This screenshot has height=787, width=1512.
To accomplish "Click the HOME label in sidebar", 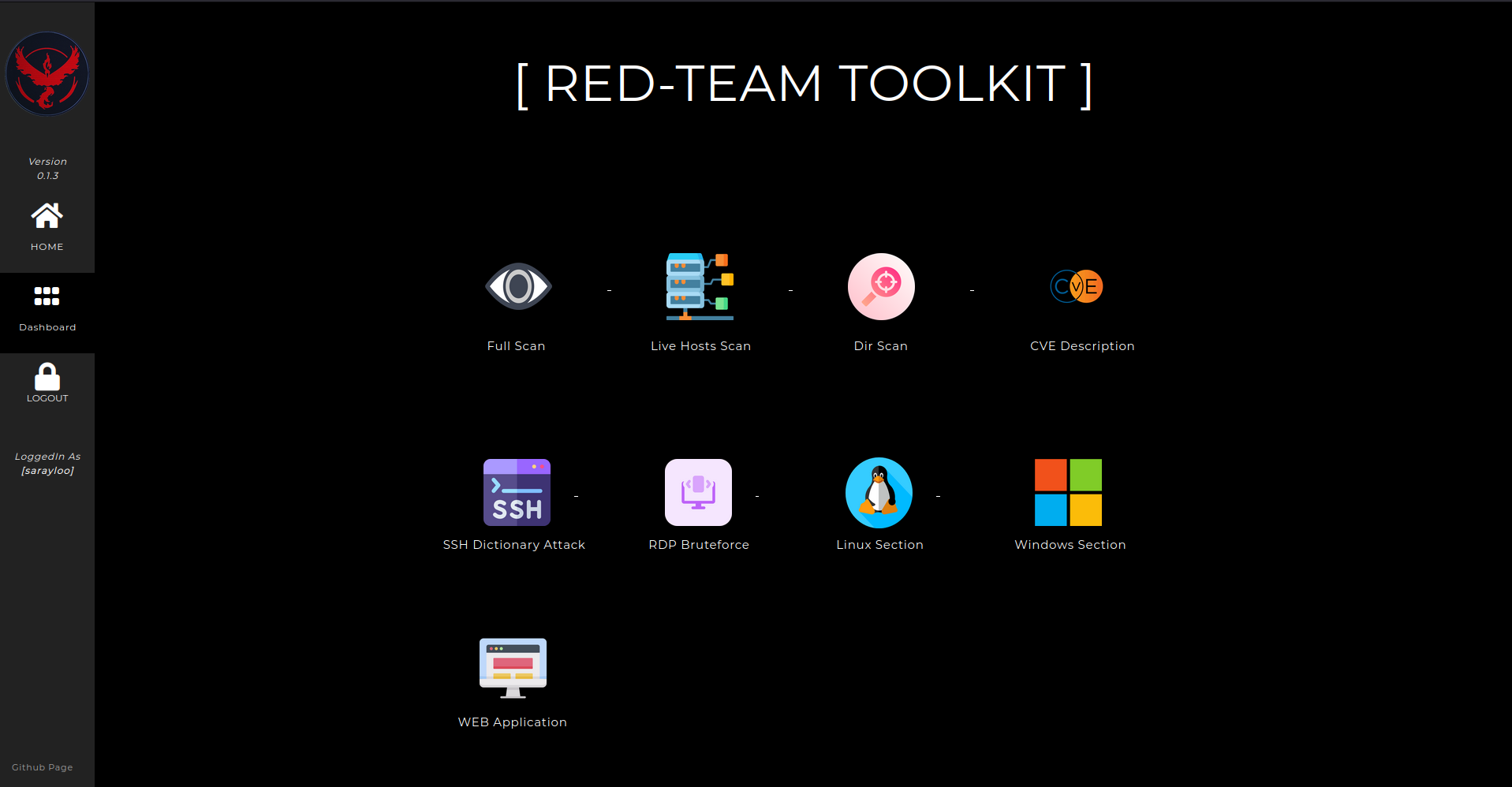I will tap(47, 247).
